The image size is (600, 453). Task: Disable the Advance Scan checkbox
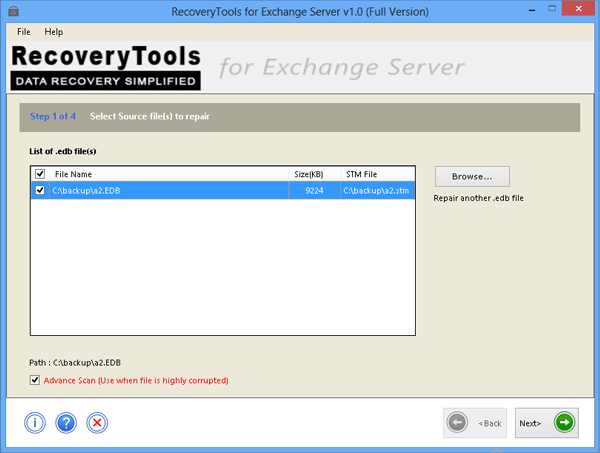(x=34, y=380)
